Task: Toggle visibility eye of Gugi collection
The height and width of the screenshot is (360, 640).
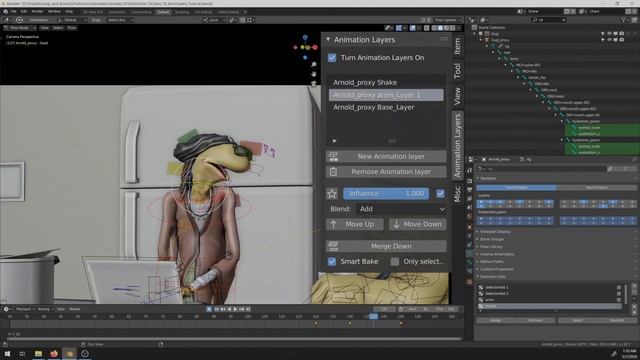Action: (x=609, y=33)
